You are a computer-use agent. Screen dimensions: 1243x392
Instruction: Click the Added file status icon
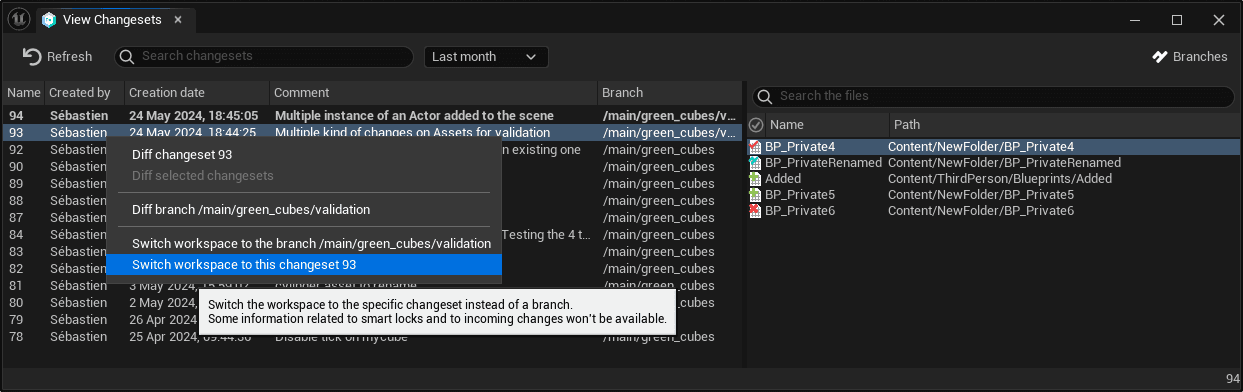click(x=755, y=179)
